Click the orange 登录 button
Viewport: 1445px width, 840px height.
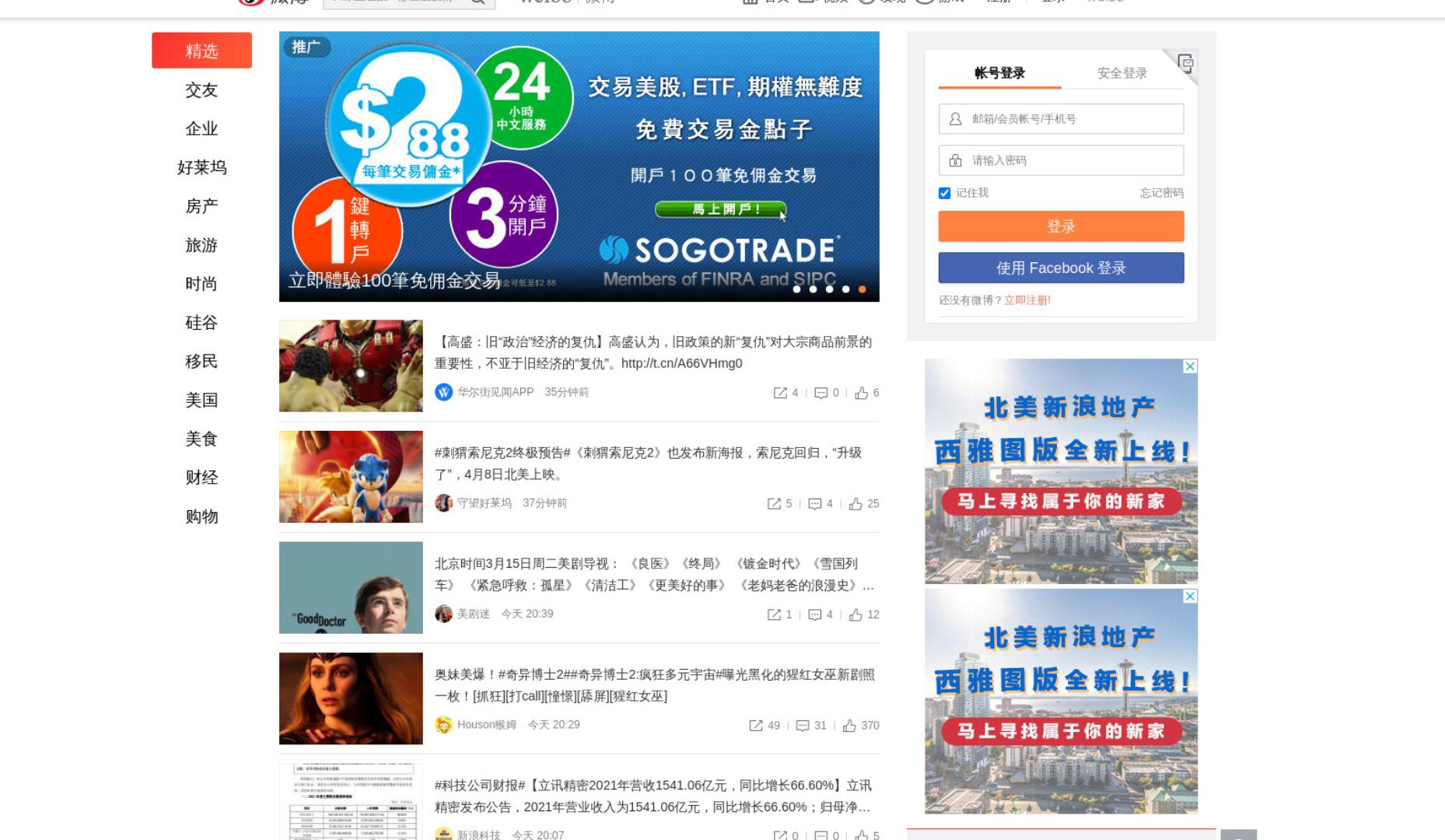(x=1061, y=226)
